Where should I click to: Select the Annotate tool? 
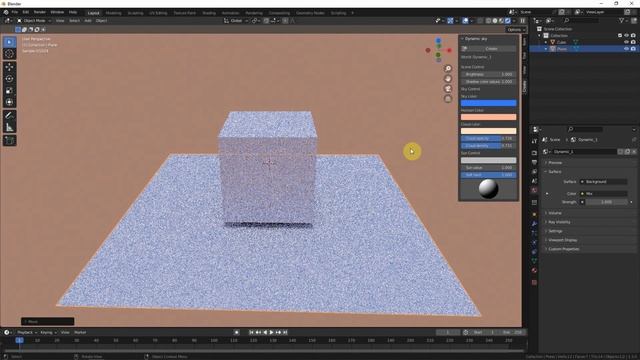click(9, 116)
